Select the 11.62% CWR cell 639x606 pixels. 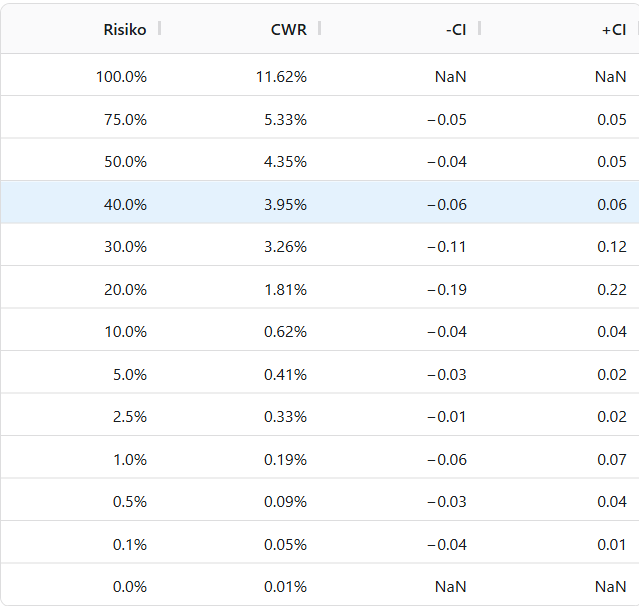coord(285,76)
